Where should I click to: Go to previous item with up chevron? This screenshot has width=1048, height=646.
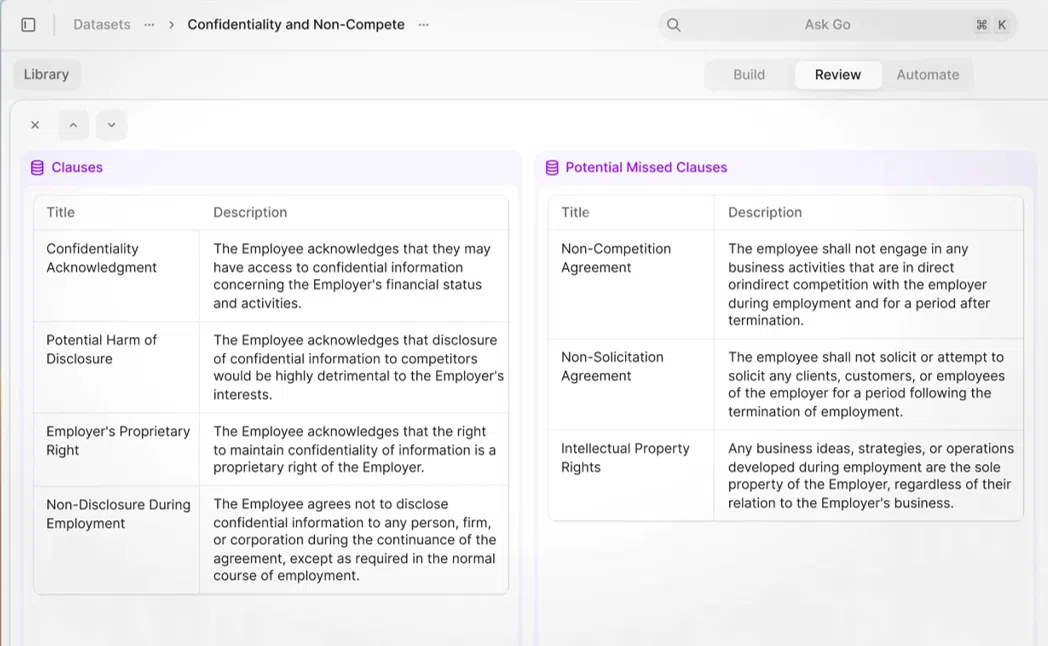click(73, 125)
